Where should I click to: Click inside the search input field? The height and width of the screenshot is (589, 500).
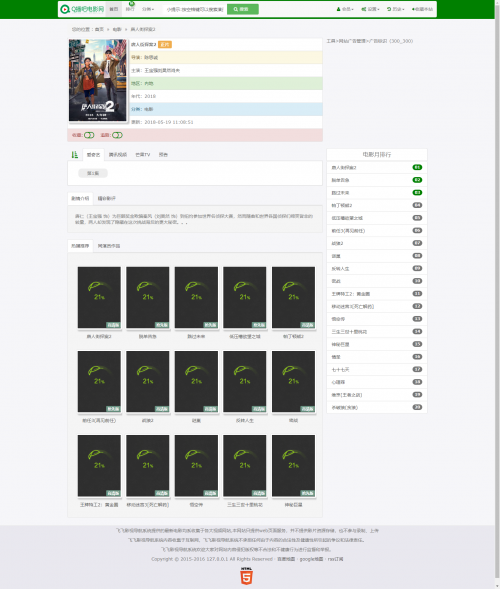tap(195, 9)
